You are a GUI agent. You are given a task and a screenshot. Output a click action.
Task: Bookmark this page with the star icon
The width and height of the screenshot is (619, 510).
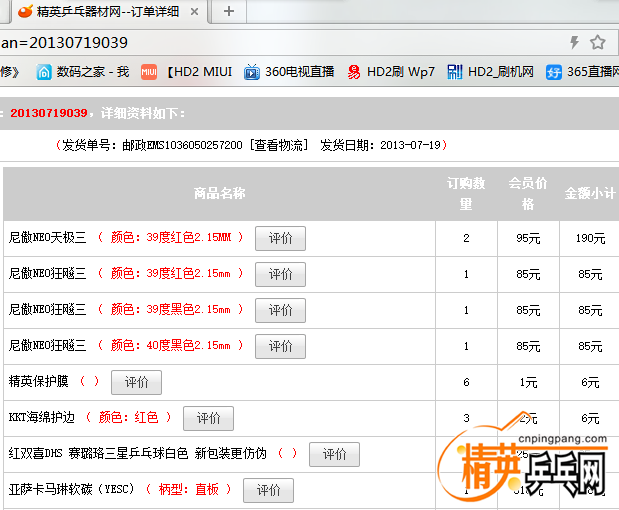point(598,42)
